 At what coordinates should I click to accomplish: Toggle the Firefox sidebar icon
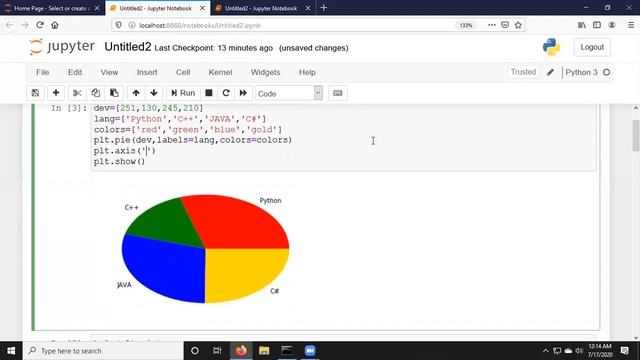pos(597,25)
